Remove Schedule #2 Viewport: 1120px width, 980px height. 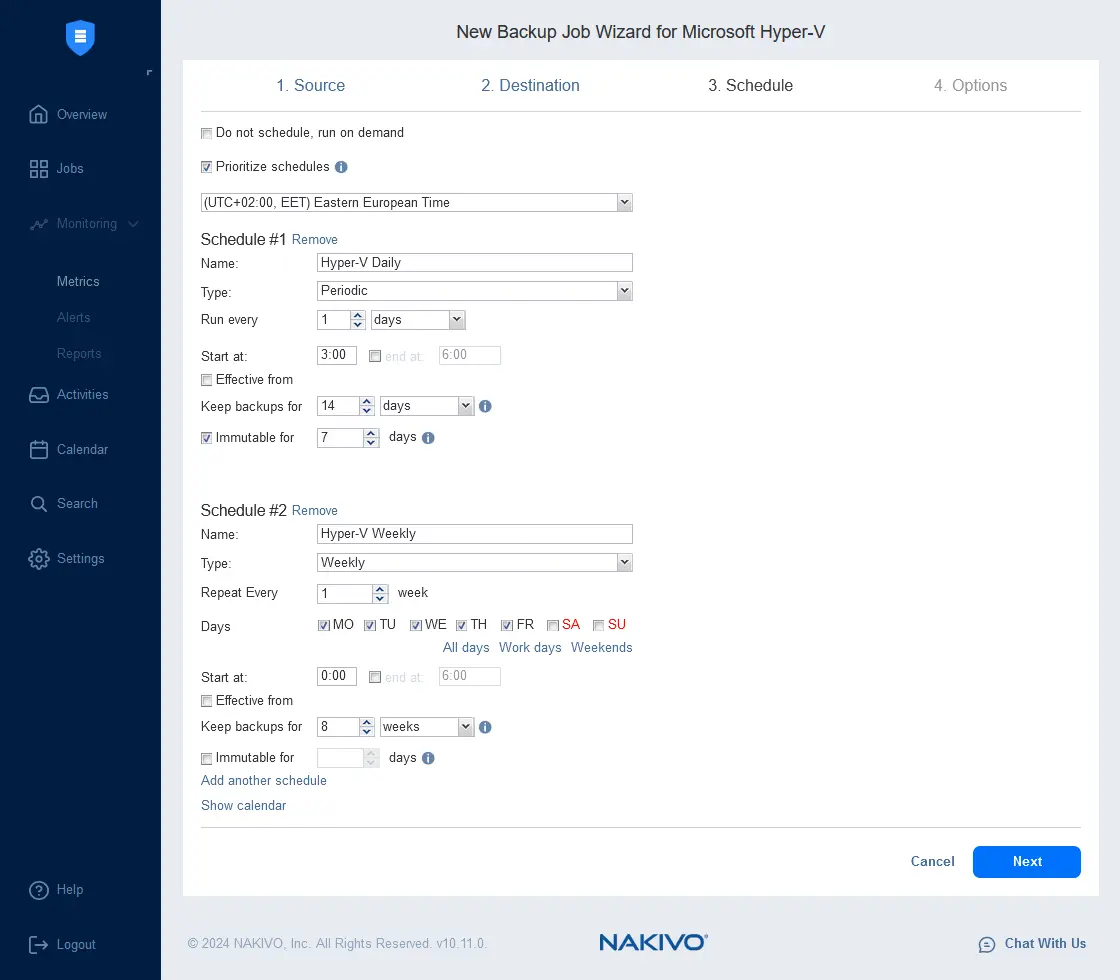point(314,511)
